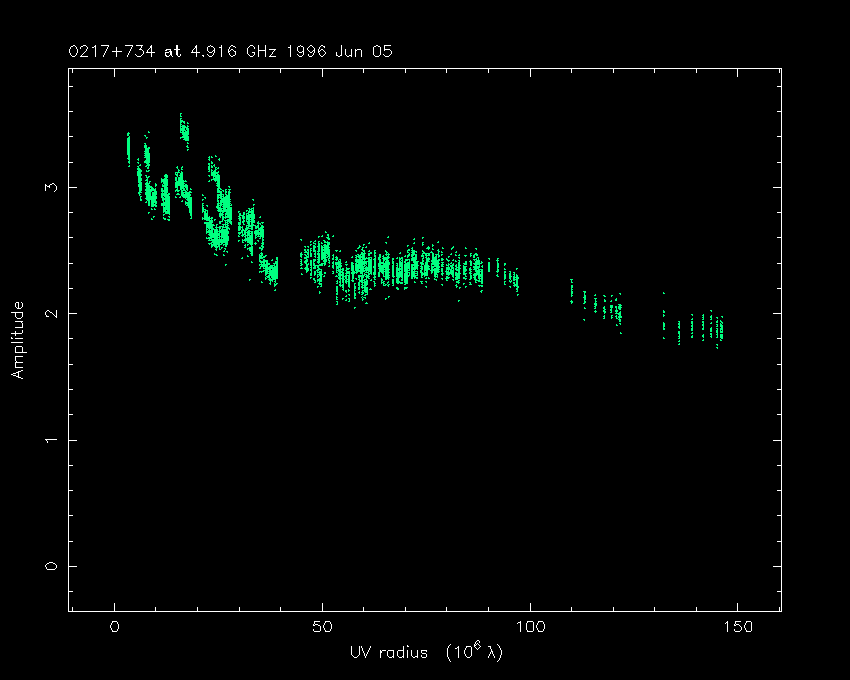This screenshot has width=850, height=680.
Task: Click the data cluster just left of UV radius 40
Action: pyautogui.click(x=269, y=270)
